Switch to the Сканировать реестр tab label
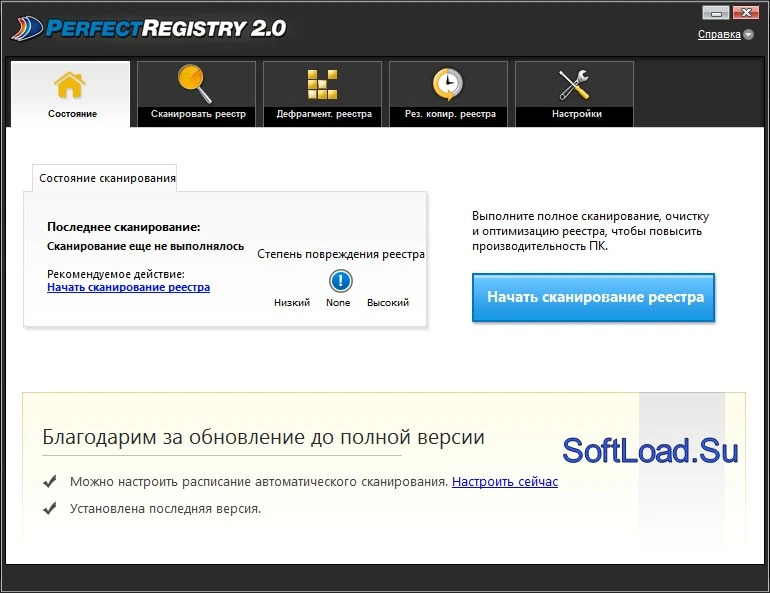Viewport: 770px width, 593px height. coord(198,114)
